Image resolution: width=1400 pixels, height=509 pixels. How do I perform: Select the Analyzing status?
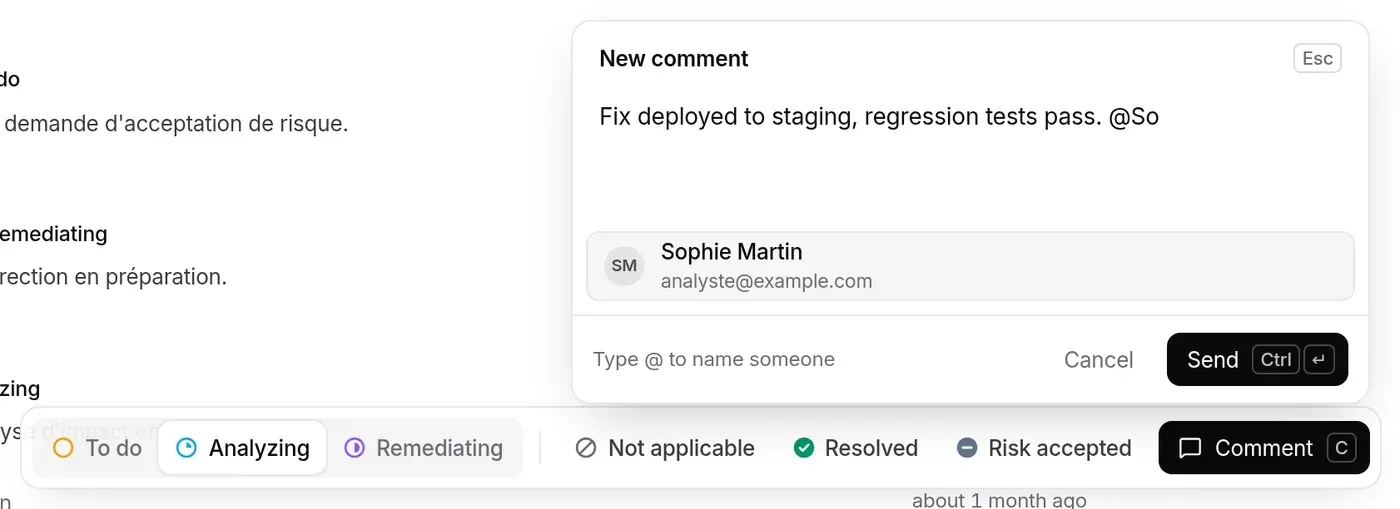click(242, 448)
